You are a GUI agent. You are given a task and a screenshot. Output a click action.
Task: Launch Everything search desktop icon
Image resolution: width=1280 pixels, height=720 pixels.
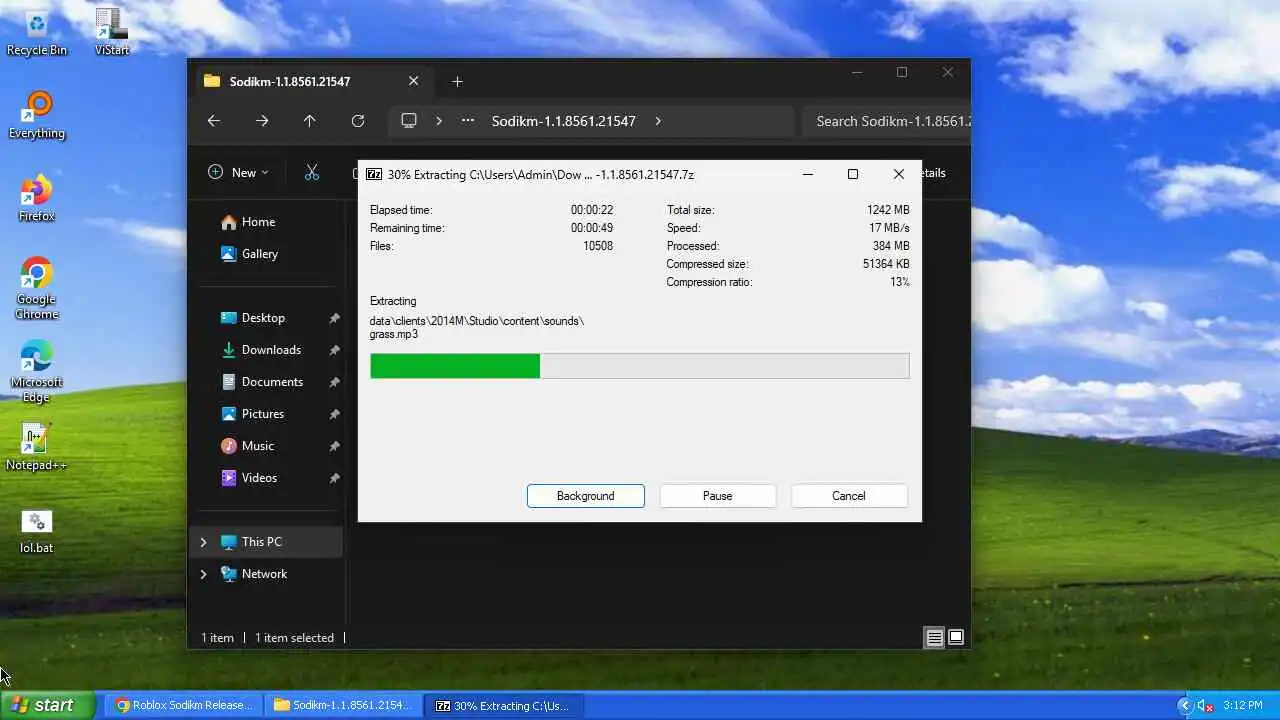pyautogui.click(x=37, y=115)
